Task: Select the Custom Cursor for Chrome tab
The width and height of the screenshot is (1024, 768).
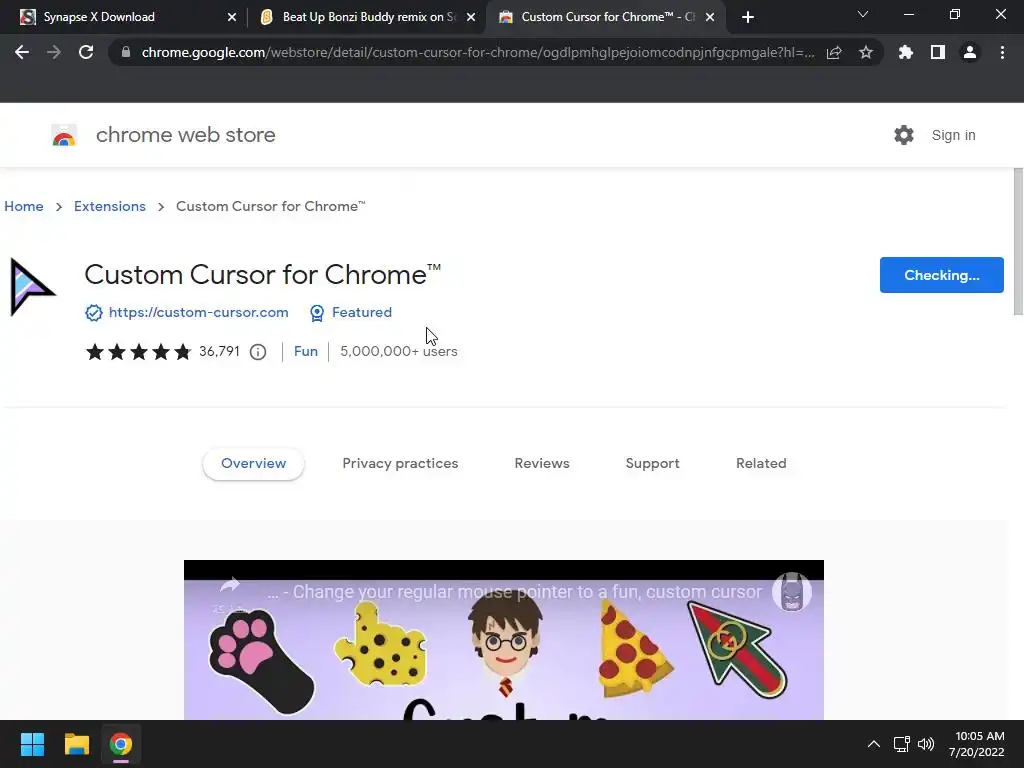Action: pos(607,17)
